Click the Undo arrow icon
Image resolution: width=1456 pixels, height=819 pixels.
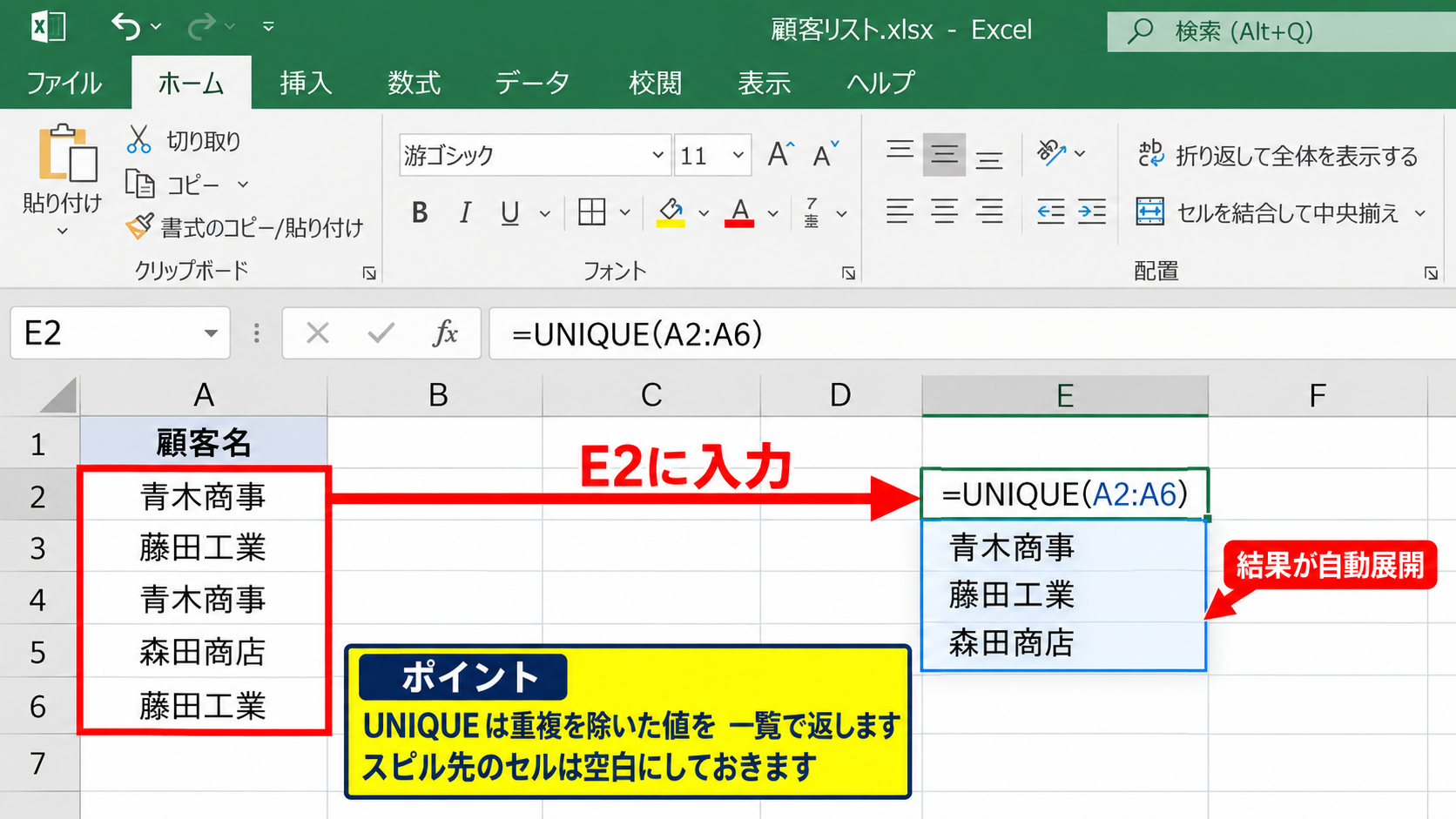point(126,27)
